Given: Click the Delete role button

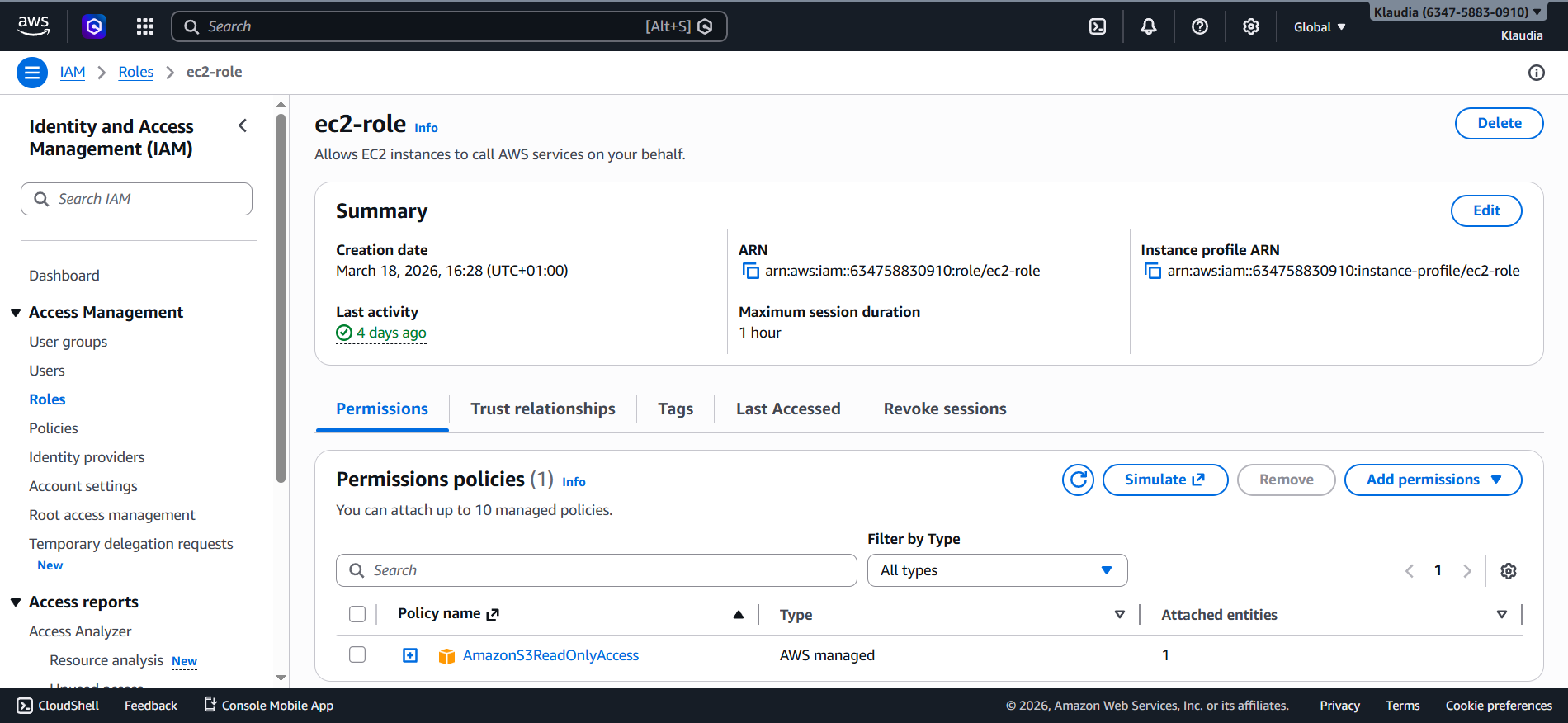Looking at the screenshot, I should click(1499, 123).
